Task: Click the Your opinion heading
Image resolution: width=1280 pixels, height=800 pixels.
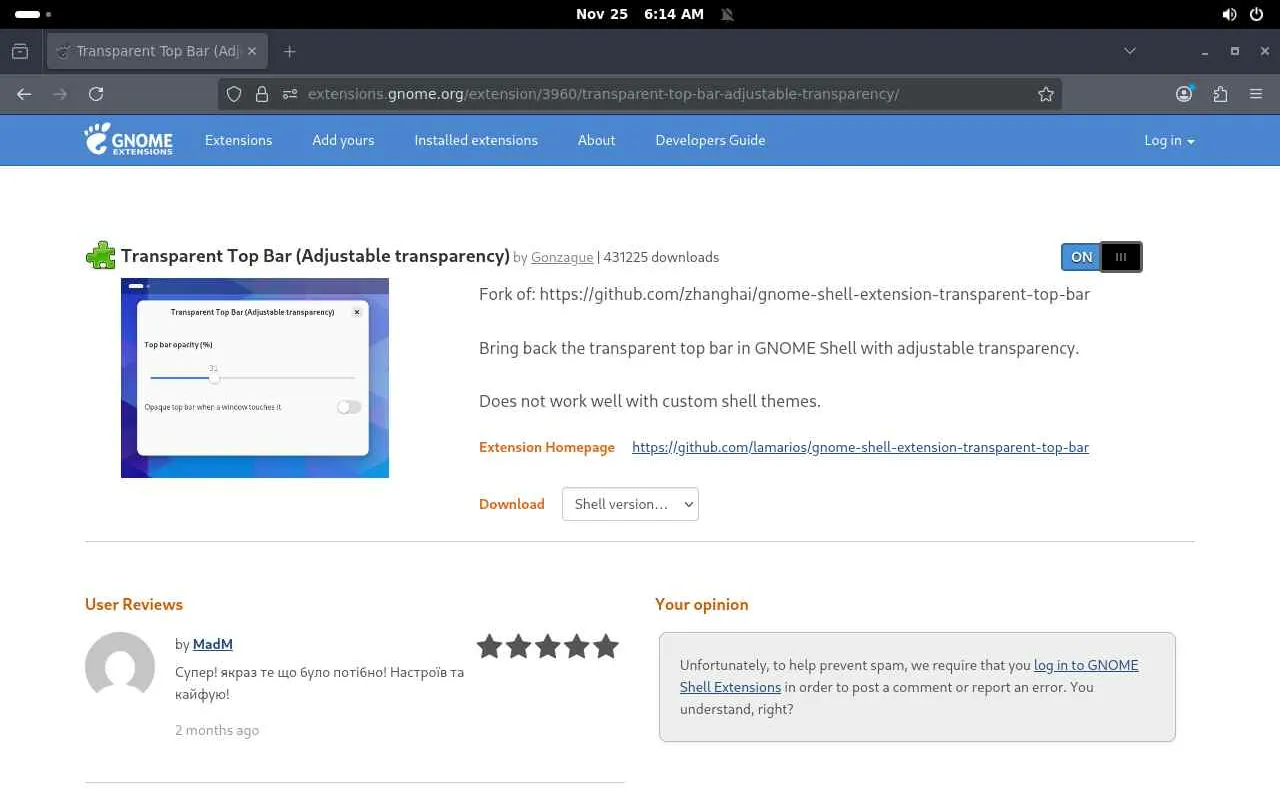Action: click(x=702, y=604)
